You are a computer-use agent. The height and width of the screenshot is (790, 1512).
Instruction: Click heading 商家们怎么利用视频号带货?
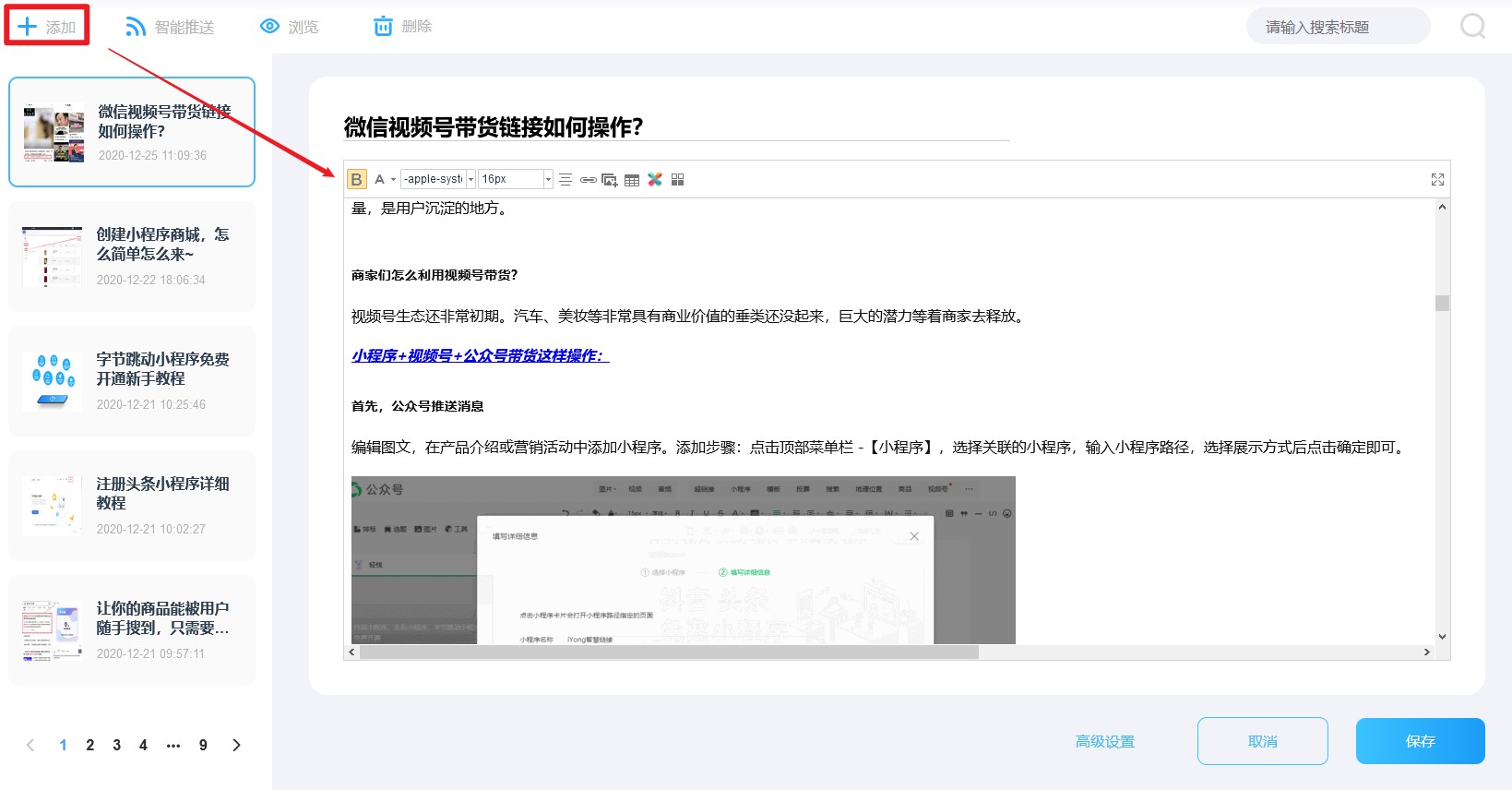(x=435, y=275)
